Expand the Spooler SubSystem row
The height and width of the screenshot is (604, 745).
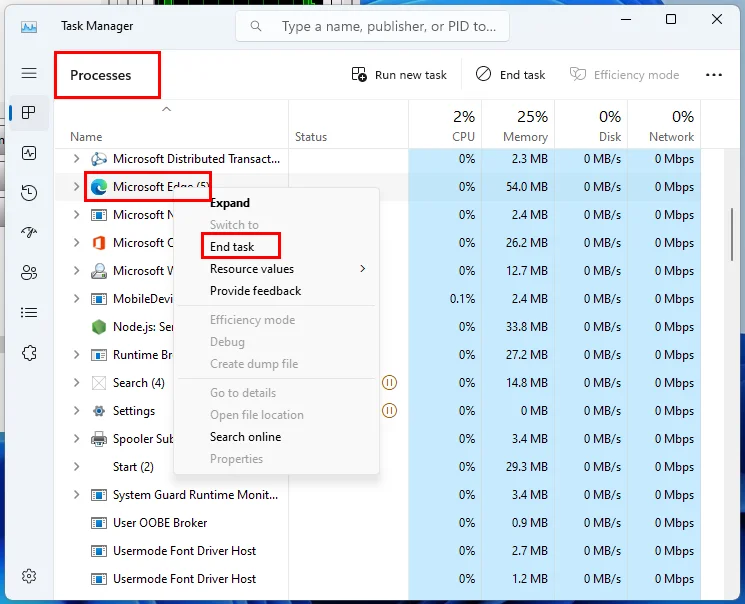pos(76,439)
